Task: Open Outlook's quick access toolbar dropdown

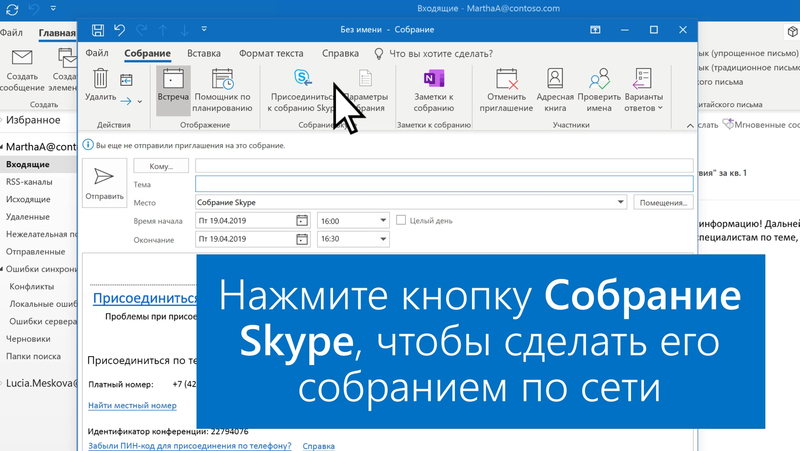Action: point(53,8)
